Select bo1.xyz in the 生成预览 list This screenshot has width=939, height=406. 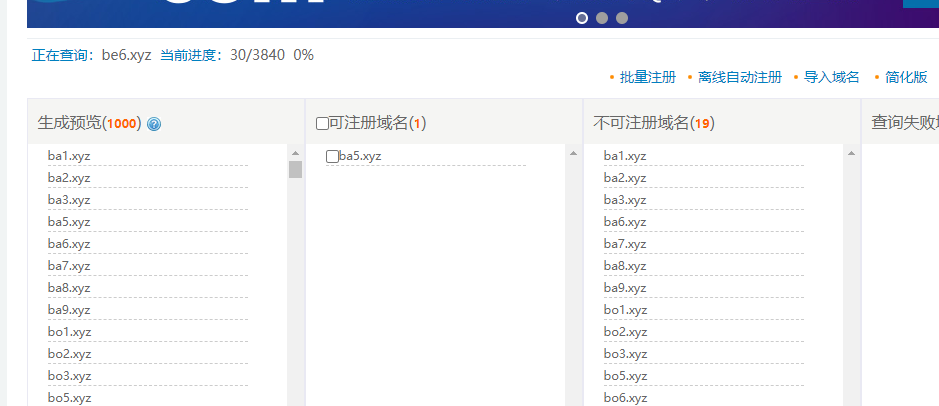(69, 332)
